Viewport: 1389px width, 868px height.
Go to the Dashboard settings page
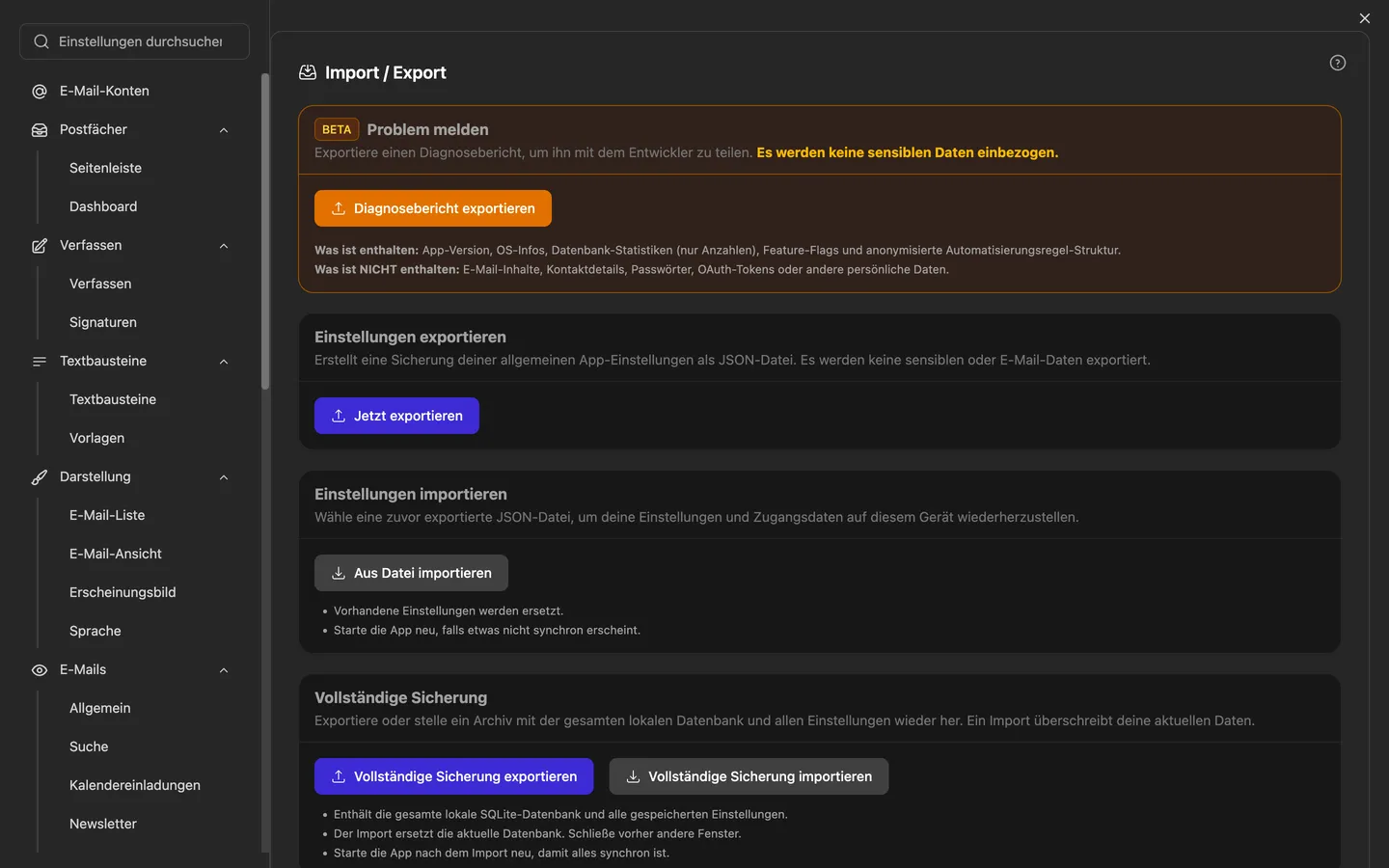coord(103,206)
